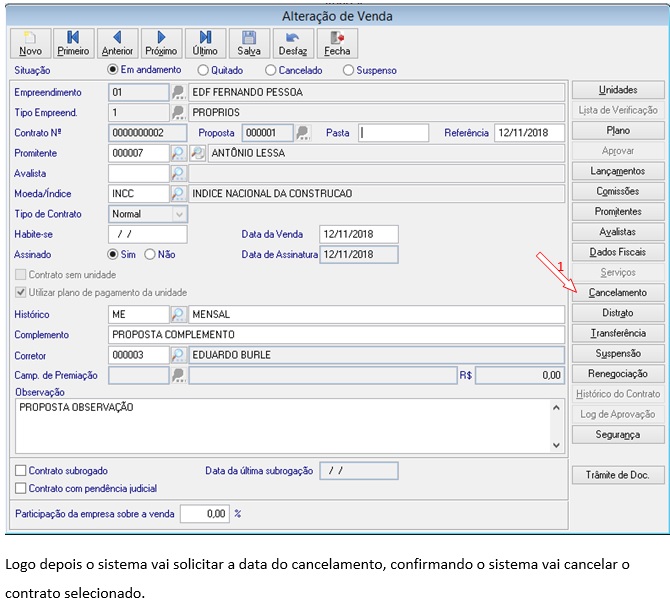Edit the Complemento text field

tap(336, 334)
